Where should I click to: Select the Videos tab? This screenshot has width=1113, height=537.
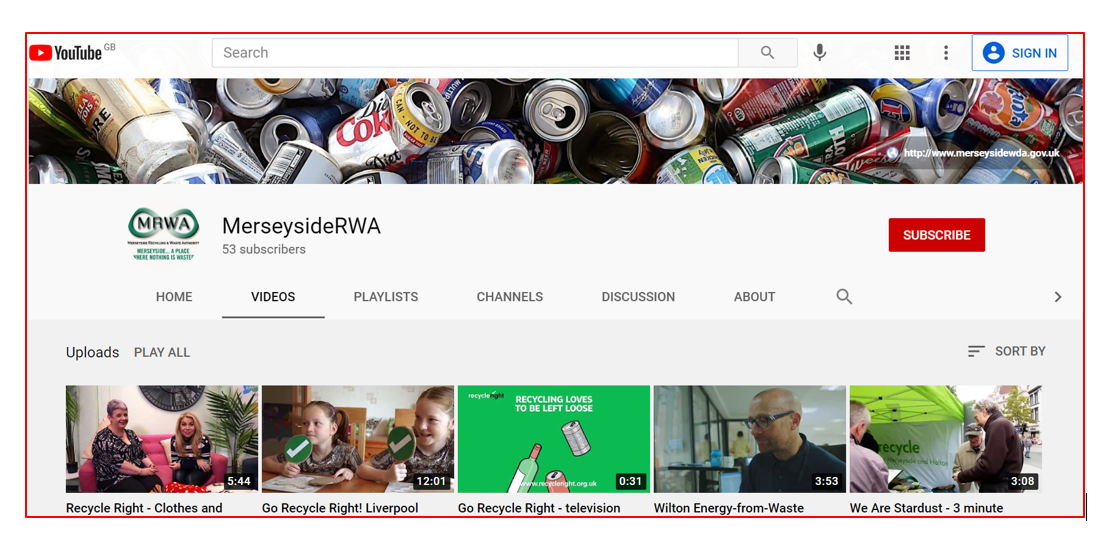(273, 297)
